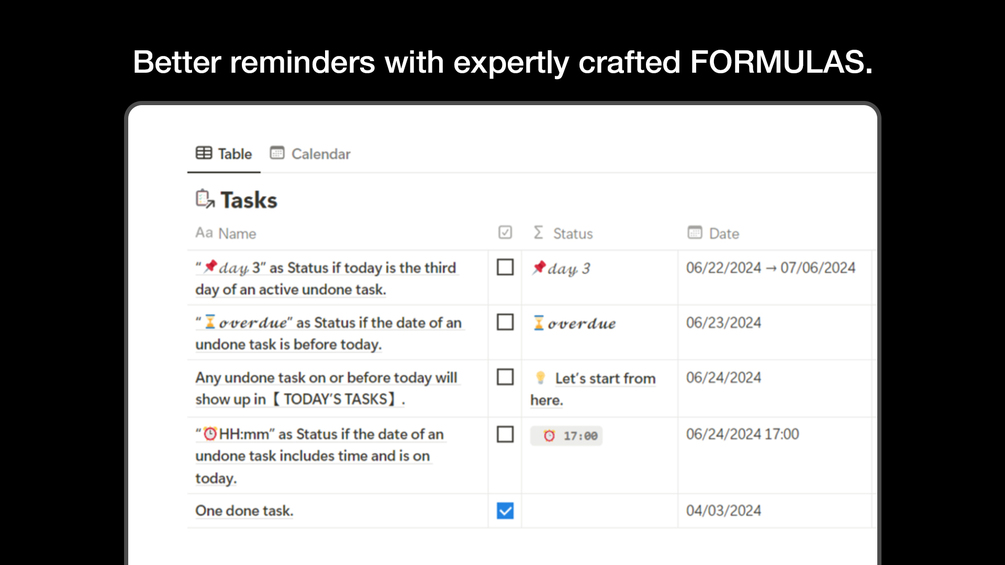Click the Tasks database clipboard icon
The width and height of the screenshot is (1005, 565).
205,200
